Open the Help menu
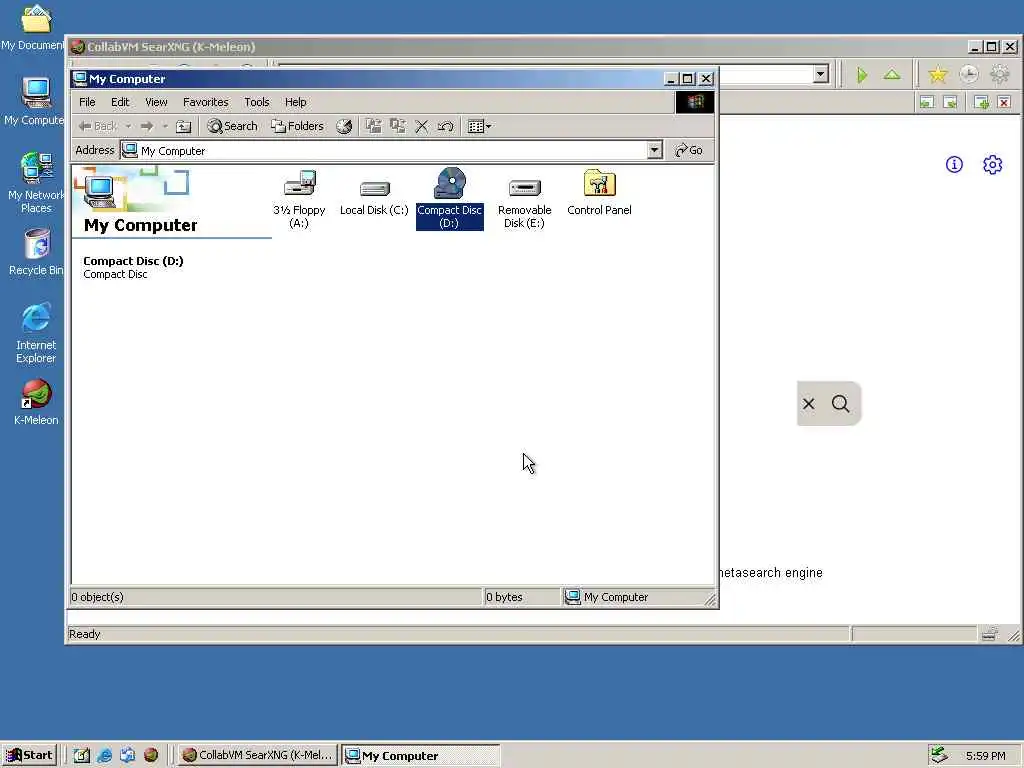The image size is (1024, 768). pos(295,102)
